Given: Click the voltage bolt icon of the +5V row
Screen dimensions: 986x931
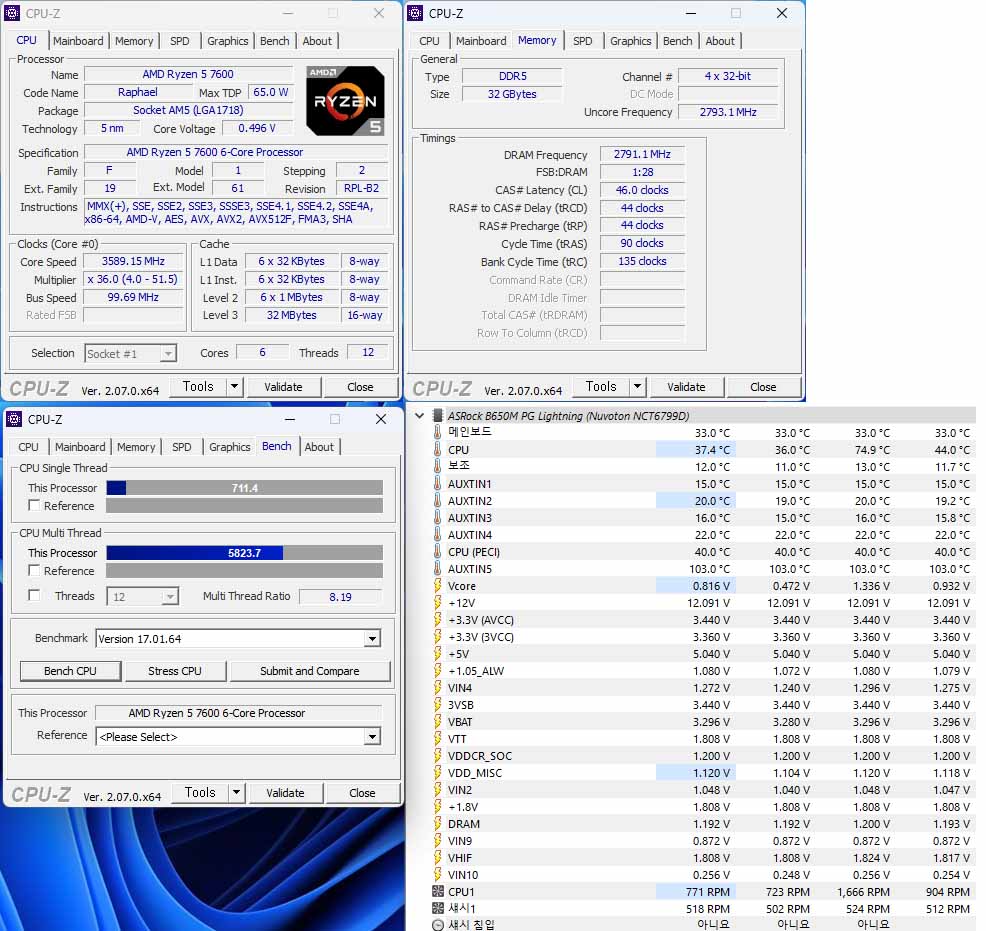Looking at the screenshot, I should tap(437, 653).
